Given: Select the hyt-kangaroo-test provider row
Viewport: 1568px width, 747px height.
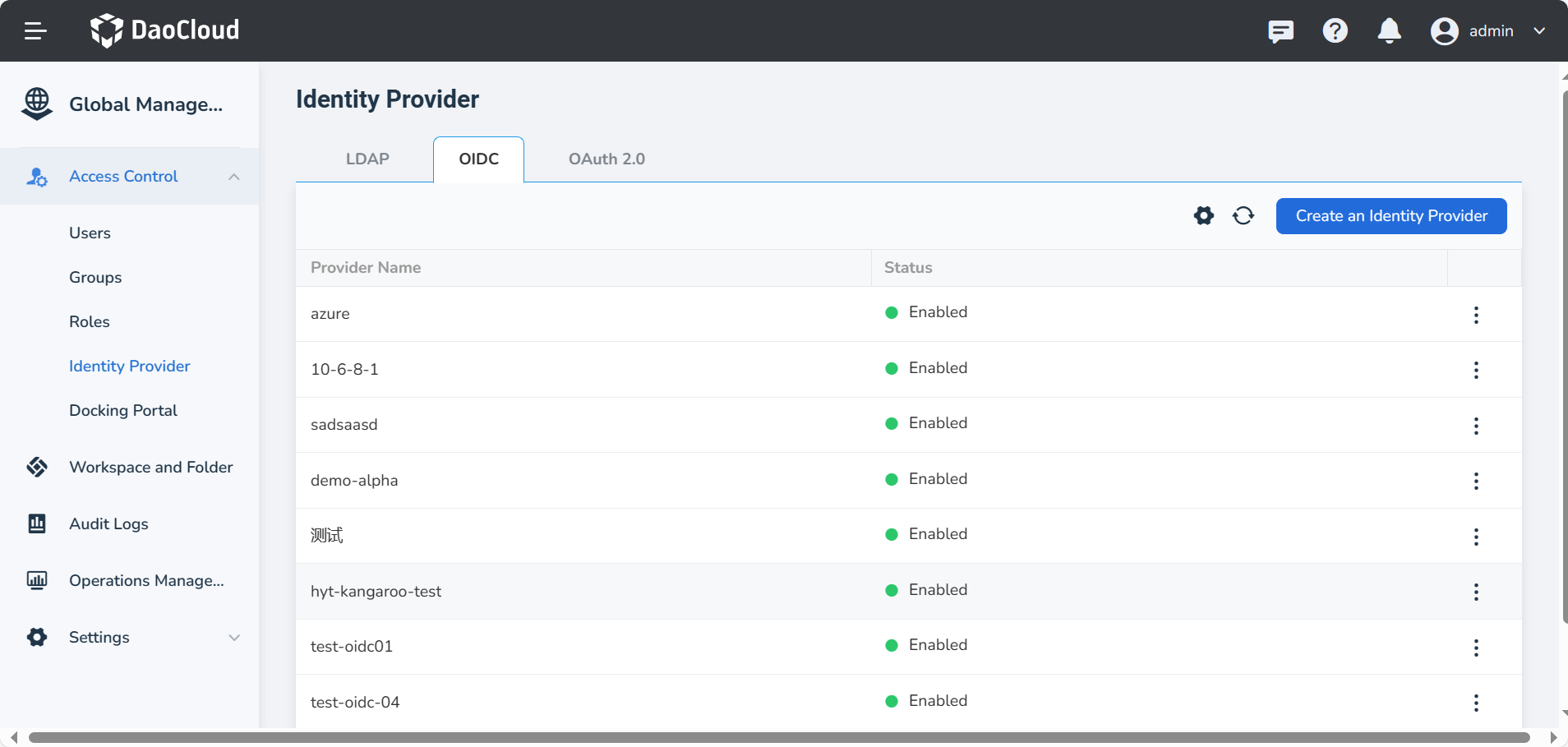Looking at the screenshot, I should pyautogui.click(x=376, y=592).
